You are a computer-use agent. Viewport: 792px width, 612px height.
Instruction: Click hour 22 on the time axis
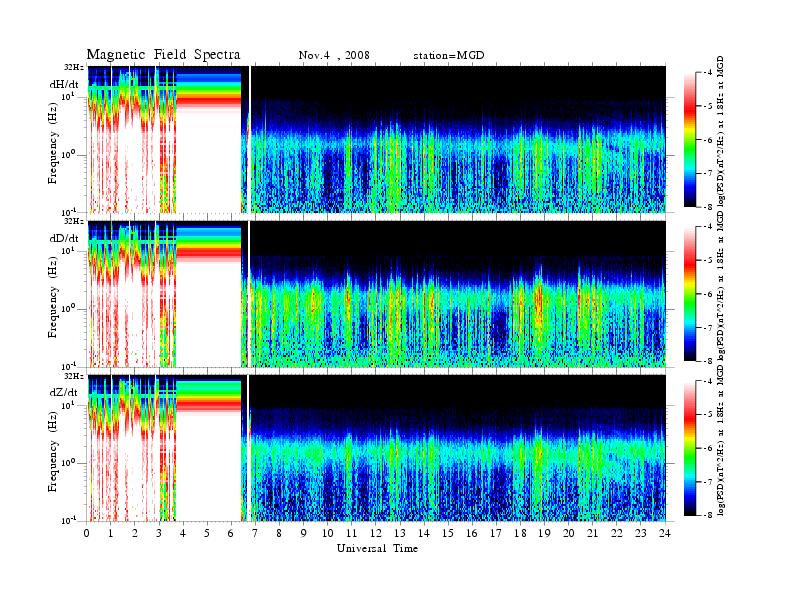617,533
